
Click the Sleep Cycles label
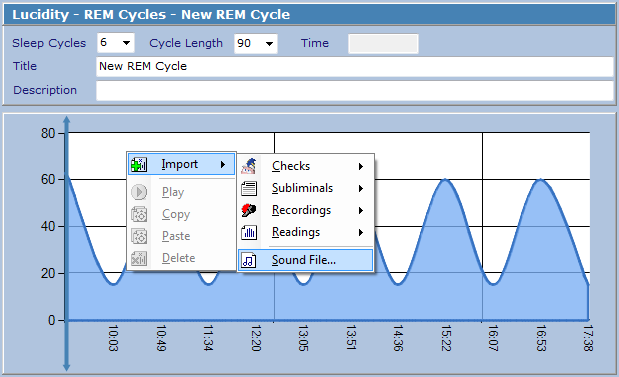[x=49, y=43]
